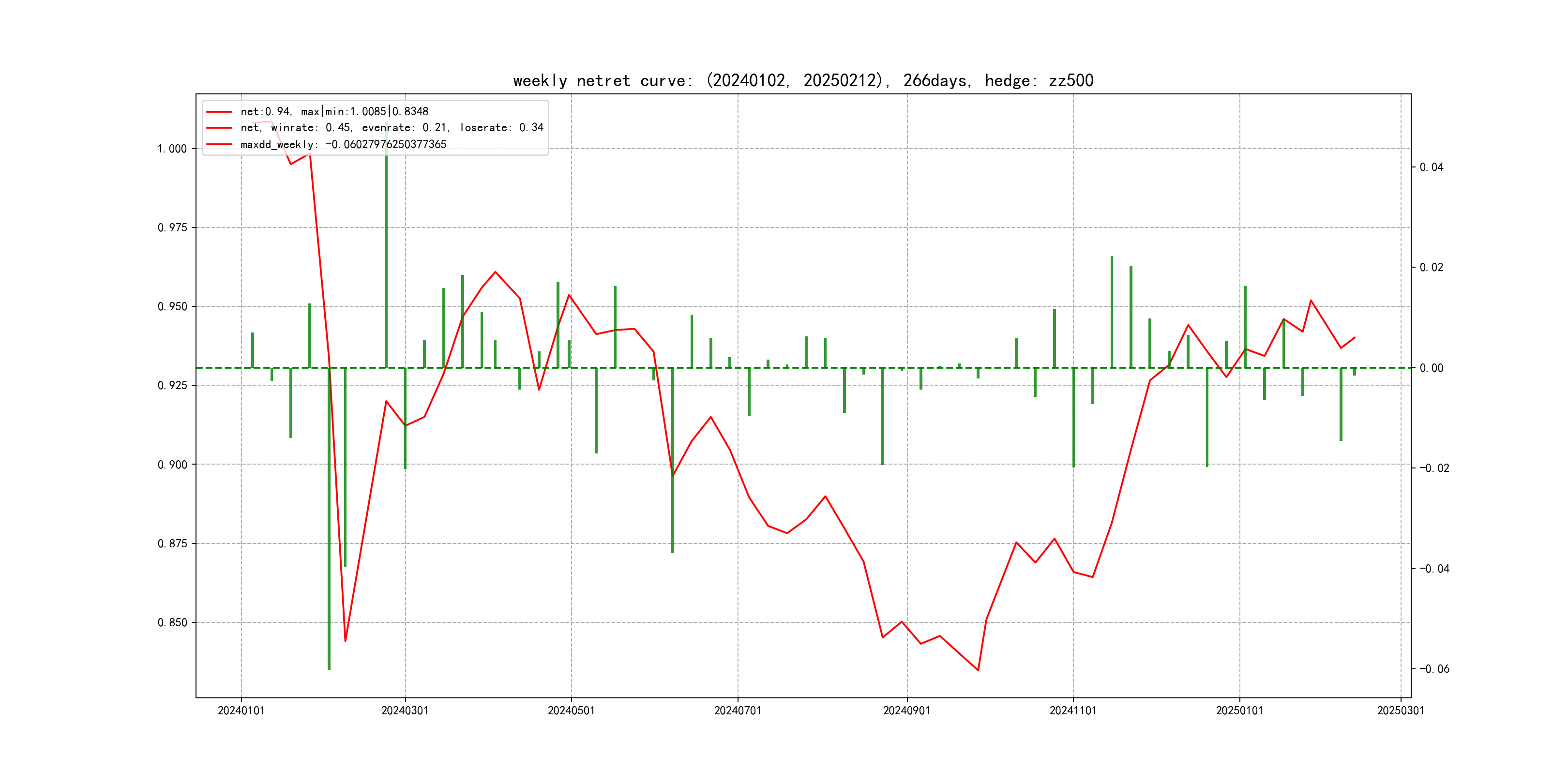This screenshot has height=784, width=1568.
Task: Click the 1.000 left y-axis tick label
Action: (x=172, y=149)
